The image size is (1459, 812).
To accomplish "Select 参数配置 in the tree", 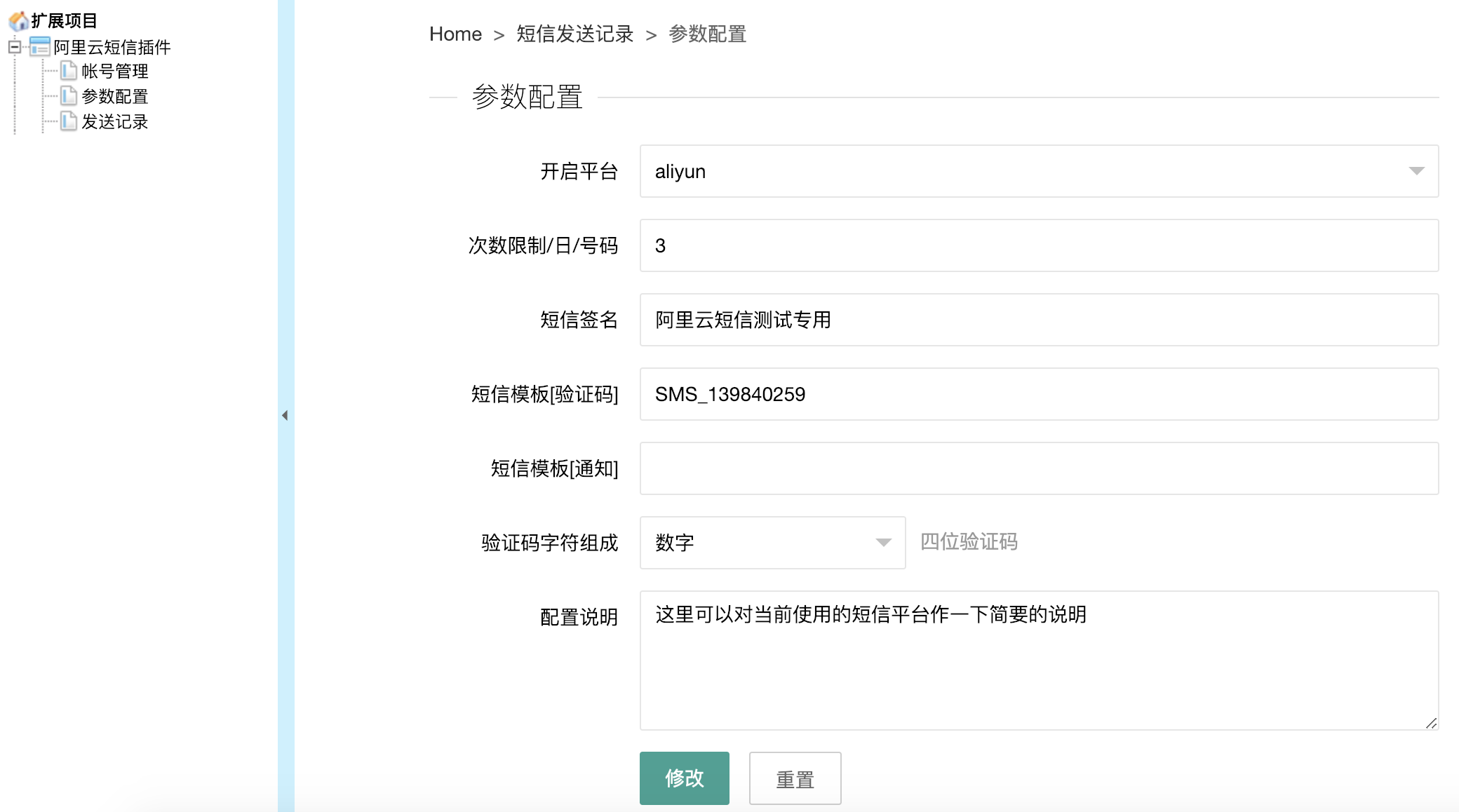I will 115,96.
